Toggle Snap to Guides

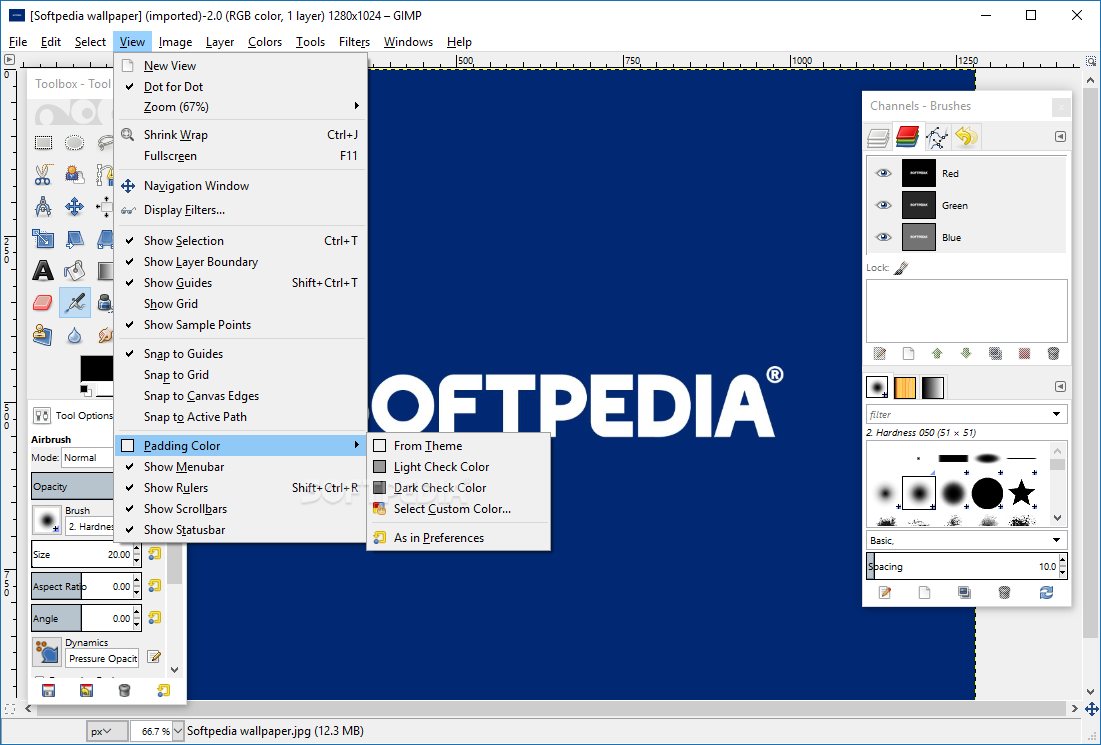tap(241, 354)
